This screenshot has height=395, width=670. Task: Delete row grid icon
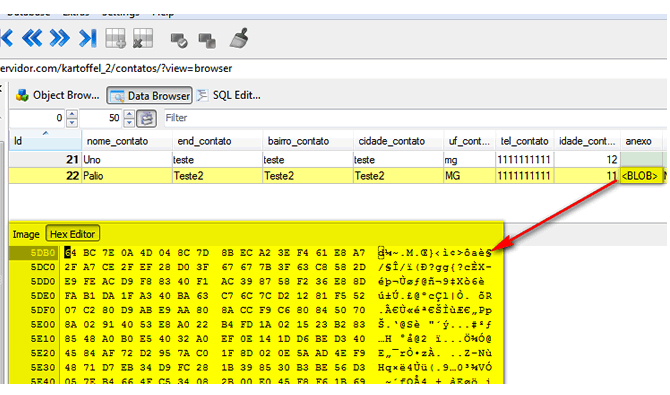[x=143, y=38]
